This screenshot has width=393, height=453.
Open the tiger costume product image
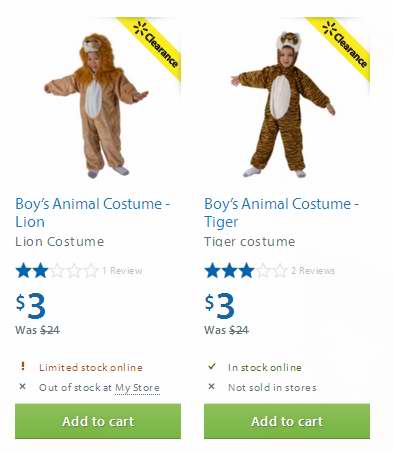point(283,104)
